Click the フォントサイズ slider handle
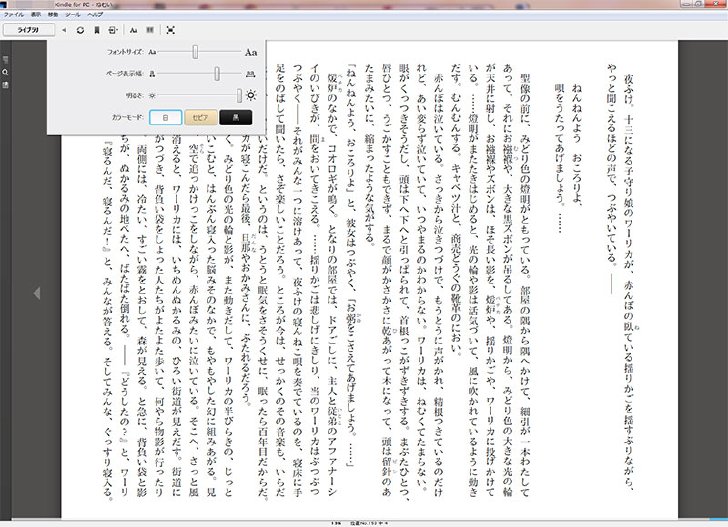 click(195, 52)
